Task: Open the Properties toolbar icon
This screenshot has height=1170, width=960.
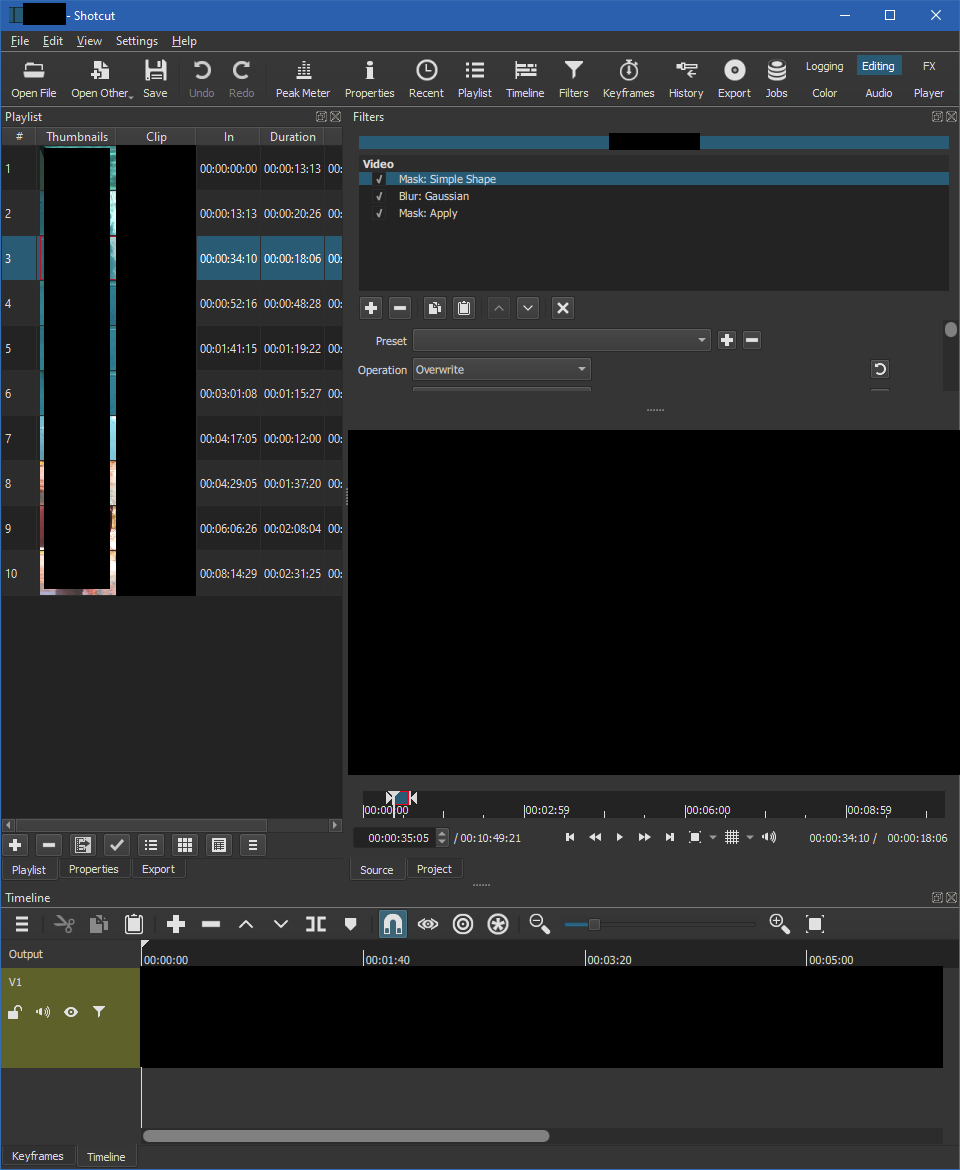Action: click(369, 79)
